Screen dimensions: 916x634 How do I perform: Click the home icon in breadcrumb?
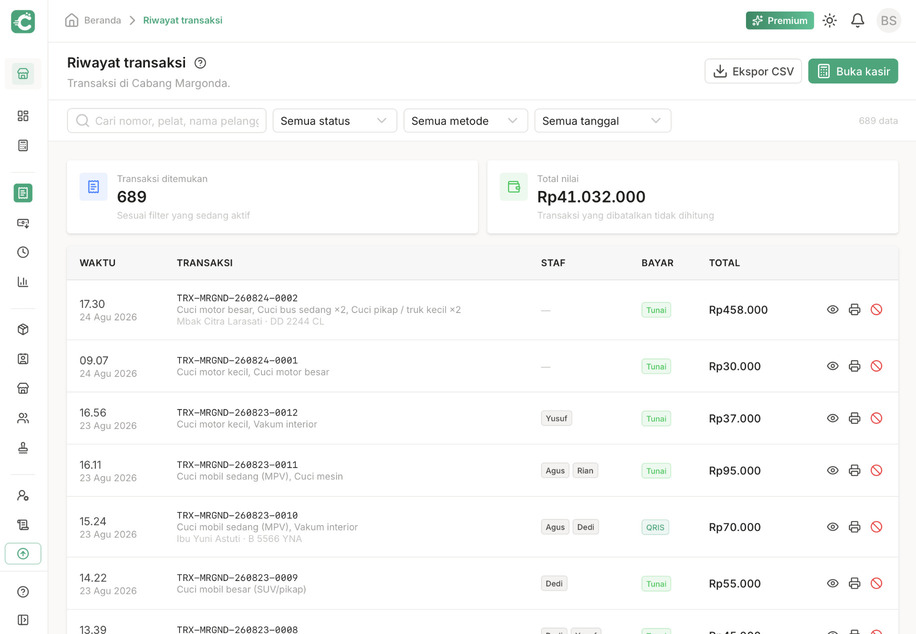point(71,20)
